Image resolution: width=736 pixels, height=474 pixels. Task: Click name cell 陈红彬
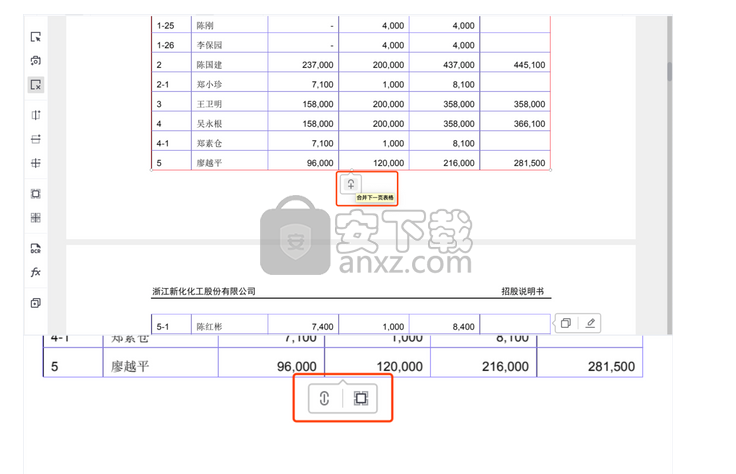coord(209,327)
